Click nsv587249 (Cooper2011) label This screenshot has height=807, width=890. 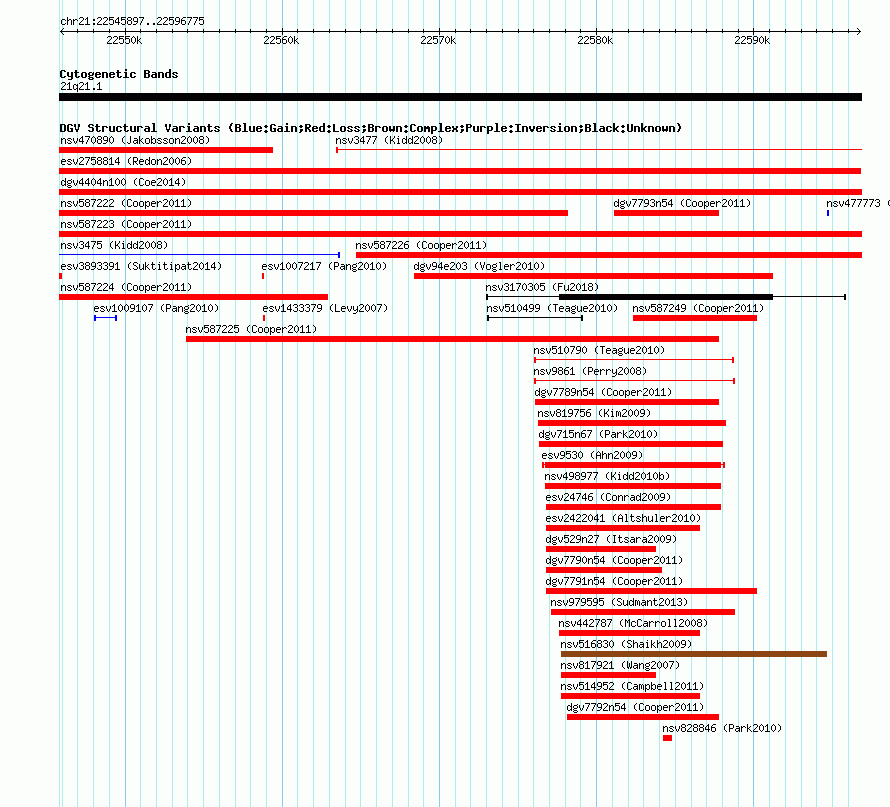[x=698, y=308]
